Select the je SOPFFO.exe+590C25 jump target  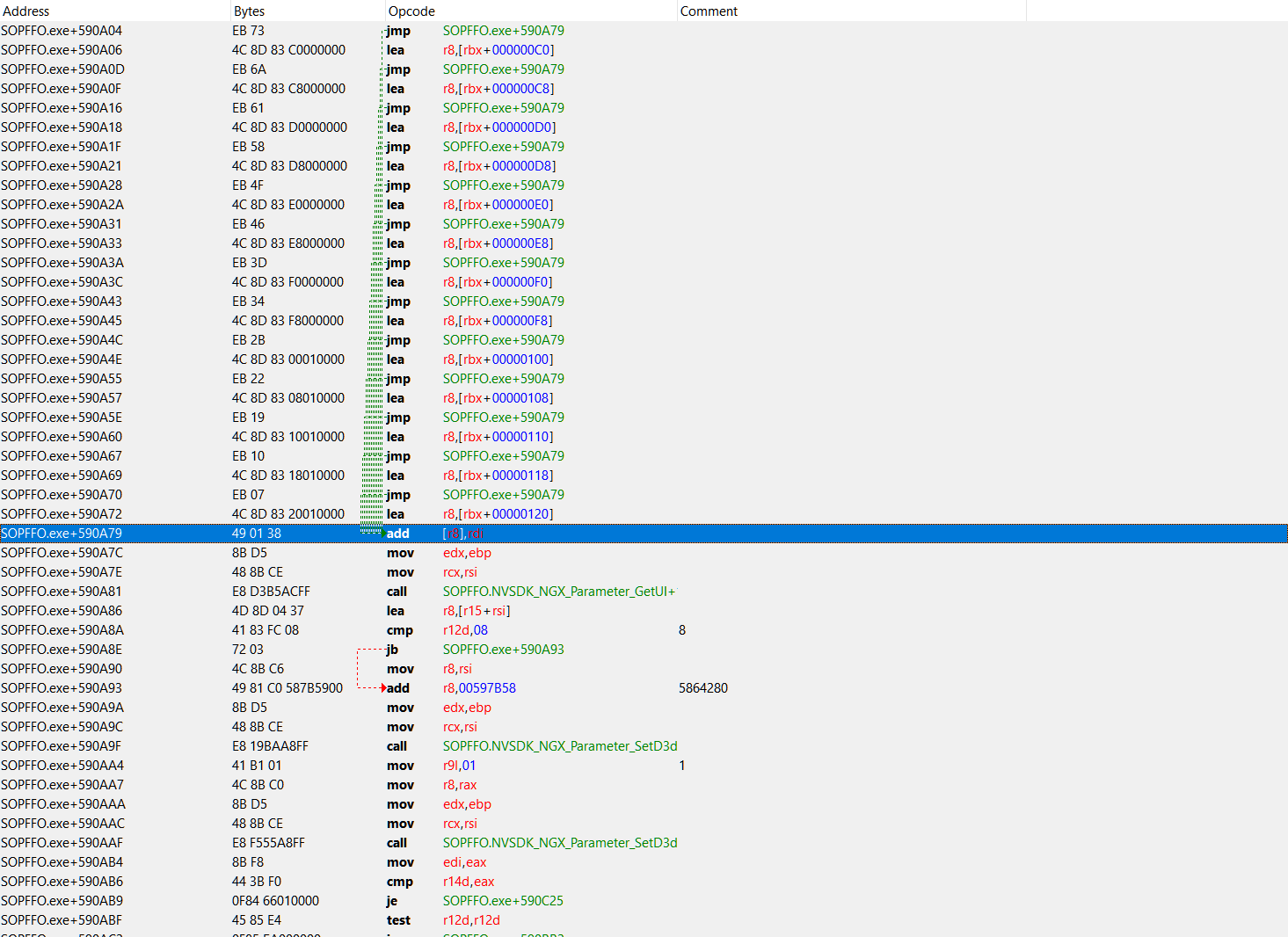(503, 900)
